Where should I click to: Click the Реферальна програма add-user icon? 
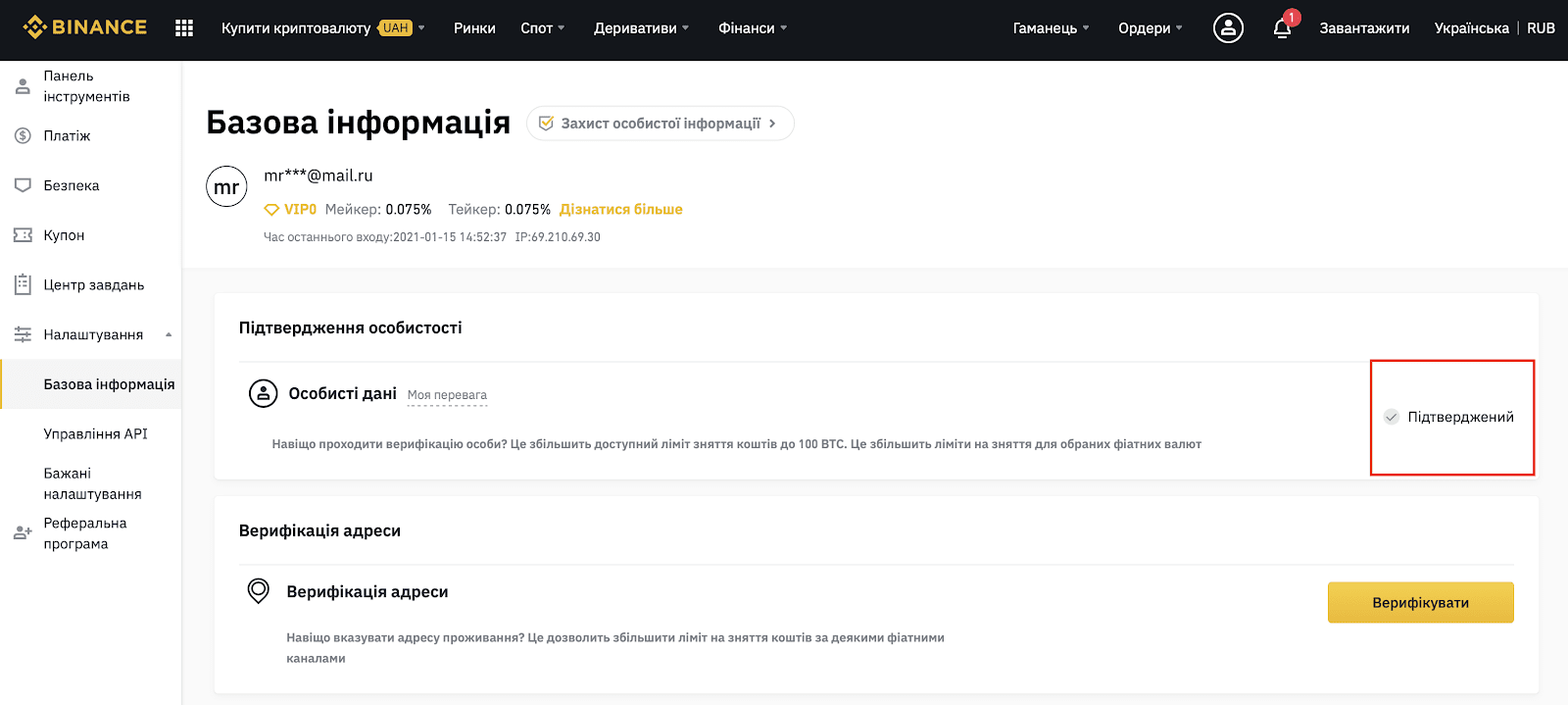click(23, 533)
